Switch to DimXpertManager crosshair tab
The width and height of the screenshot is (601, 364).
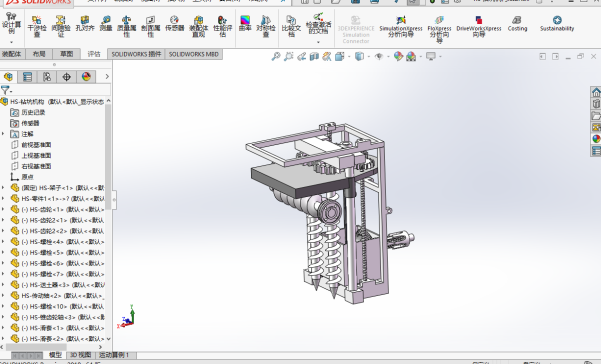point(66,77)
